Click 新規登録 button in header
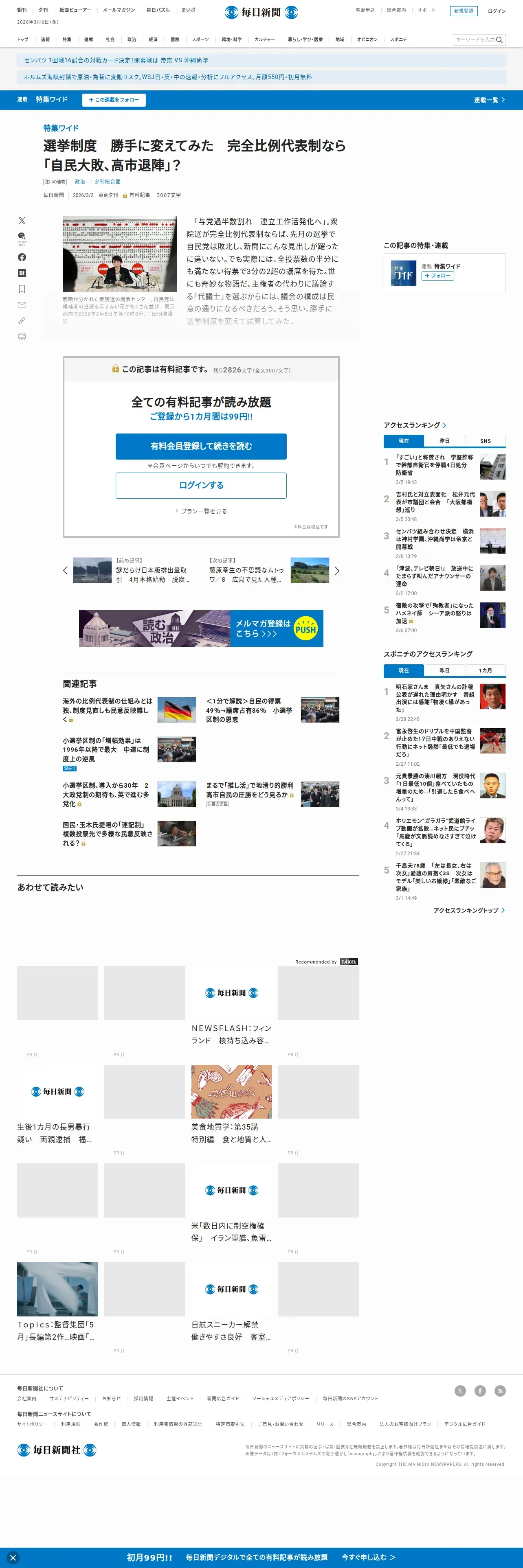 [x=464, y=11]
